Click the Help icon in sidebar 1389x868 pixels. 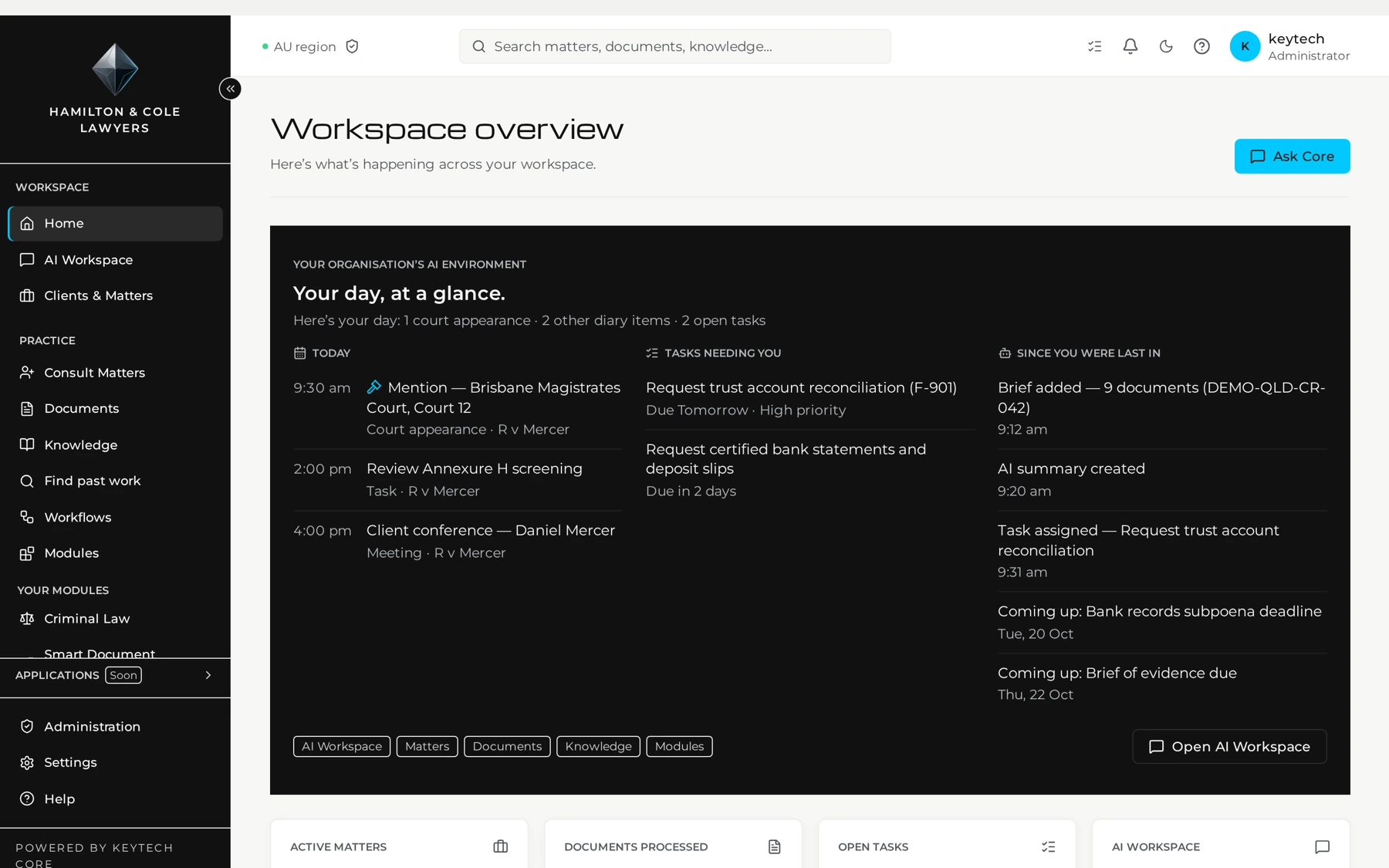(x=27, y=799)
